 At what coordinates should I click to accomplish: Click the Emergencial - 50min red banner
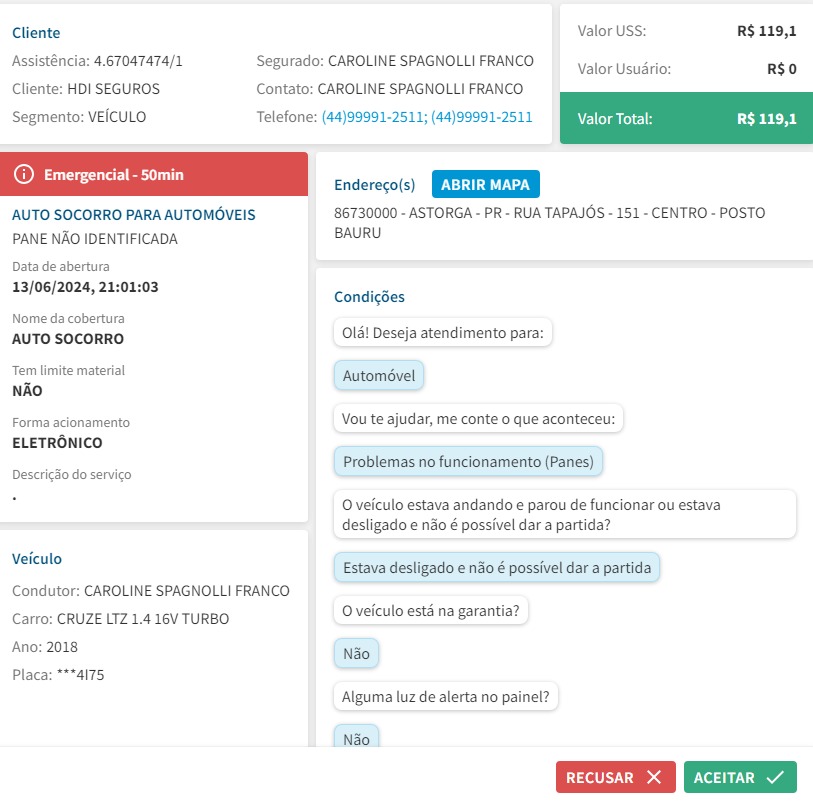[x=154, y=174]
